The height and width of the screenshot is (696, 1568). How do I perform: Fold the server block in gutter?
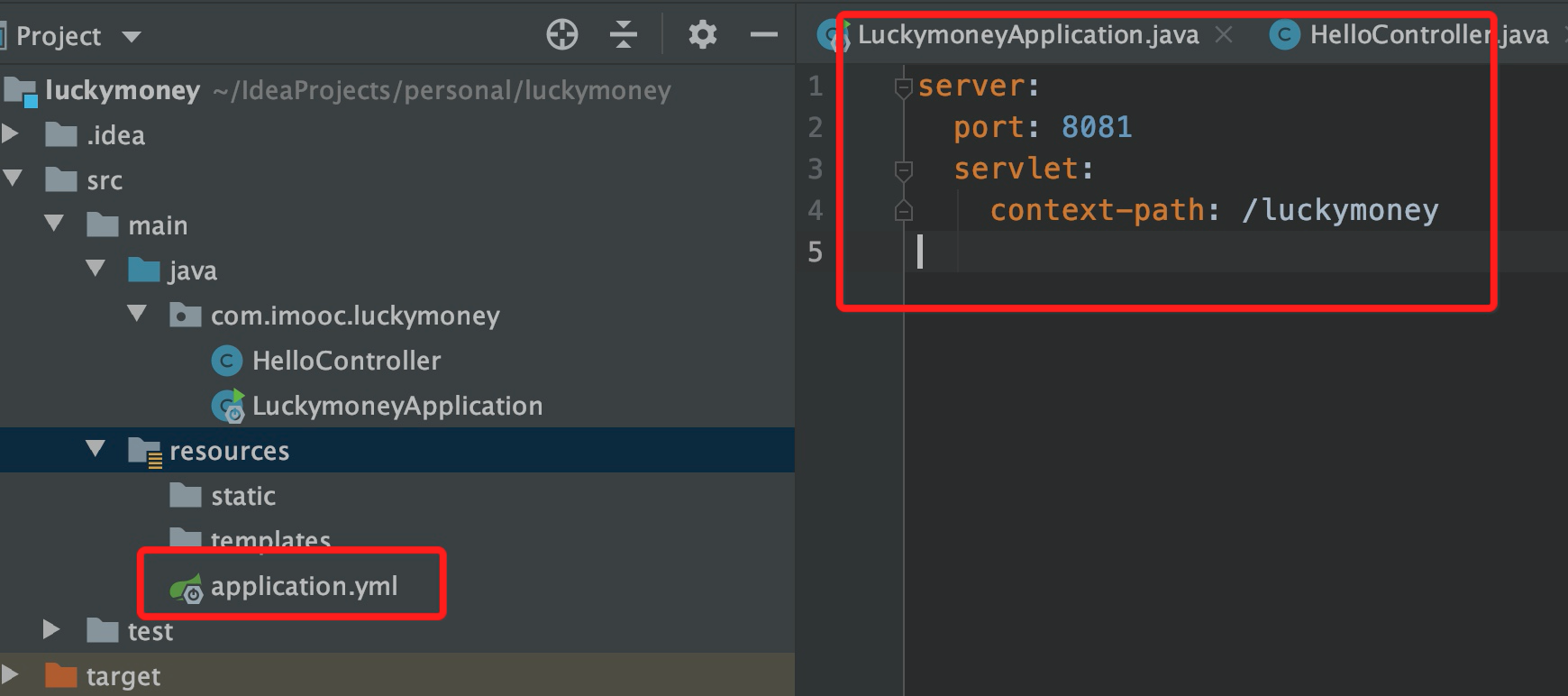[x=904, y=87]
